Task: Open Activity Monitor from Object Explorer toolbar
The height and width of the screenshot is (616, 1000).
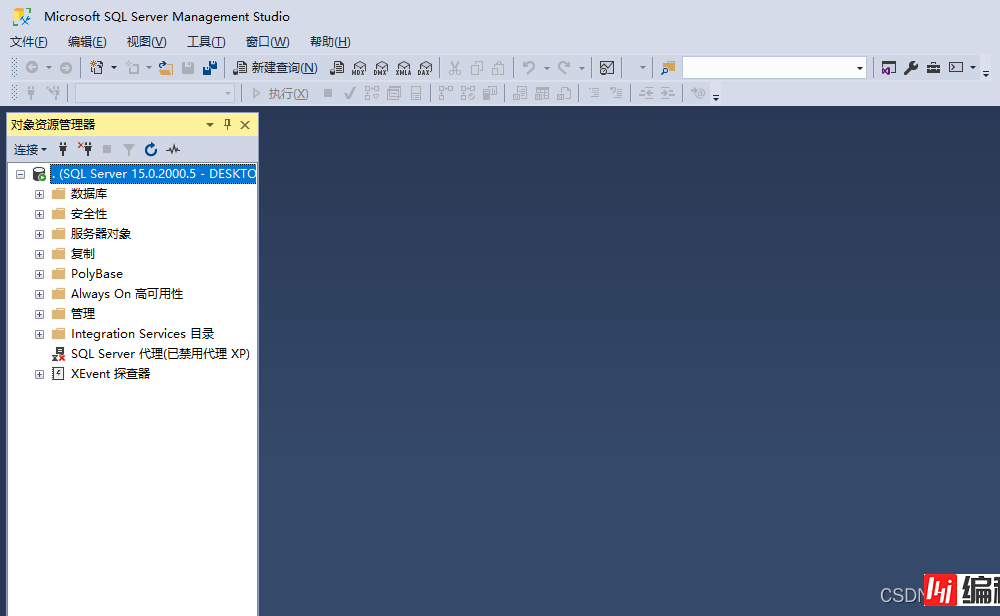Action: (172, 149)
